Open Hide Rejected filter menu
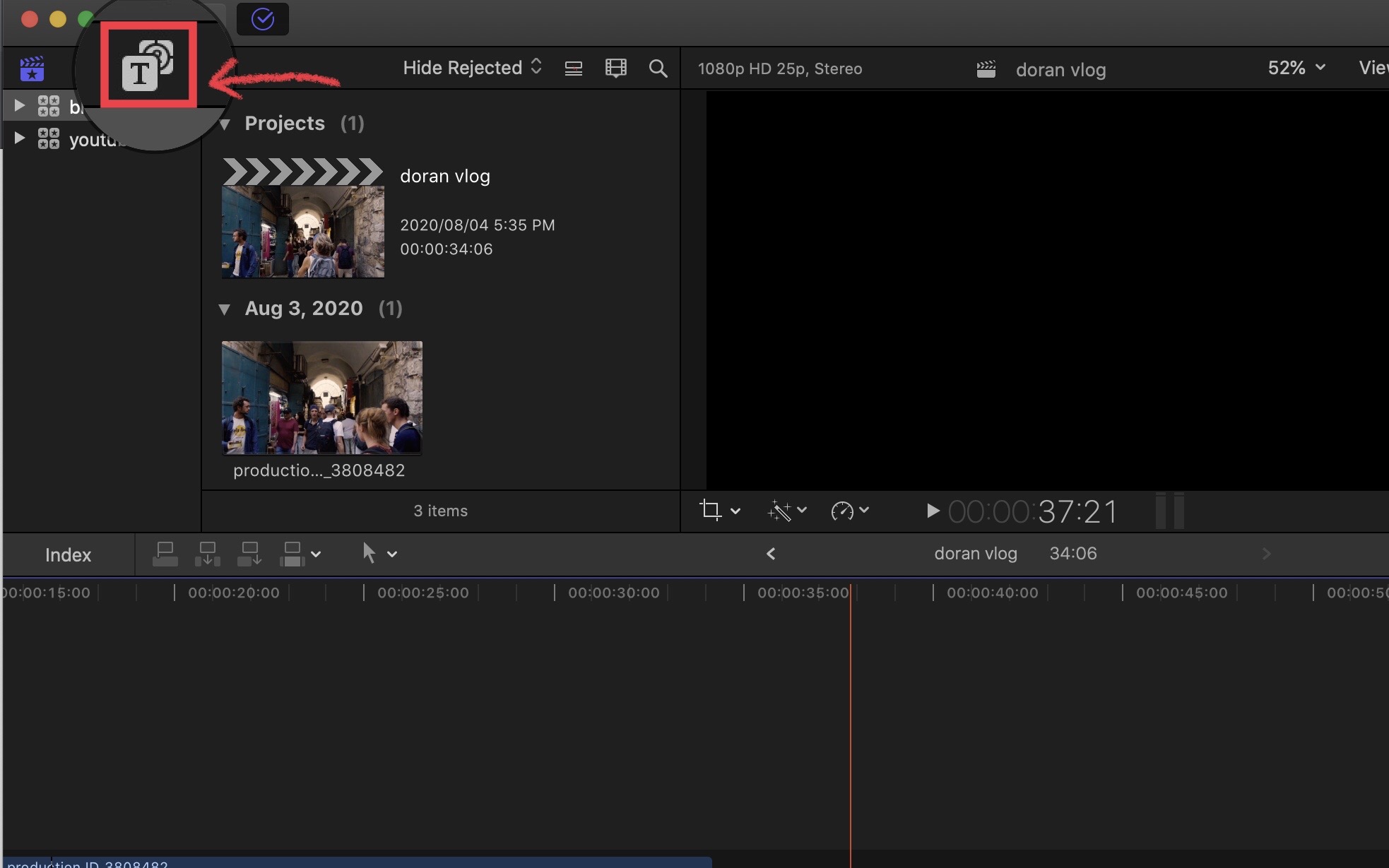This screenshot has height=868, width=1389. 472,68
